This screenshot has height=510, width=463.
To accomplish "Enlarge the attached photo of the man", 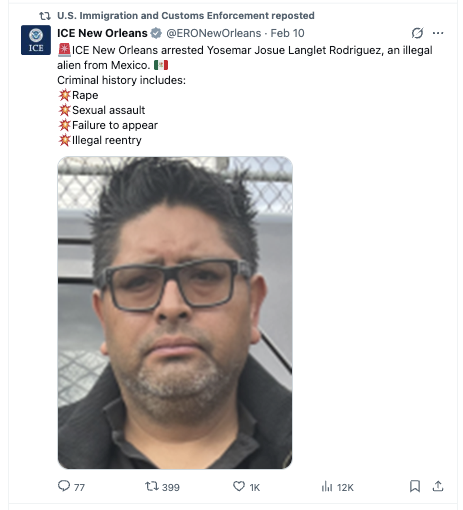I will [175, 313].
